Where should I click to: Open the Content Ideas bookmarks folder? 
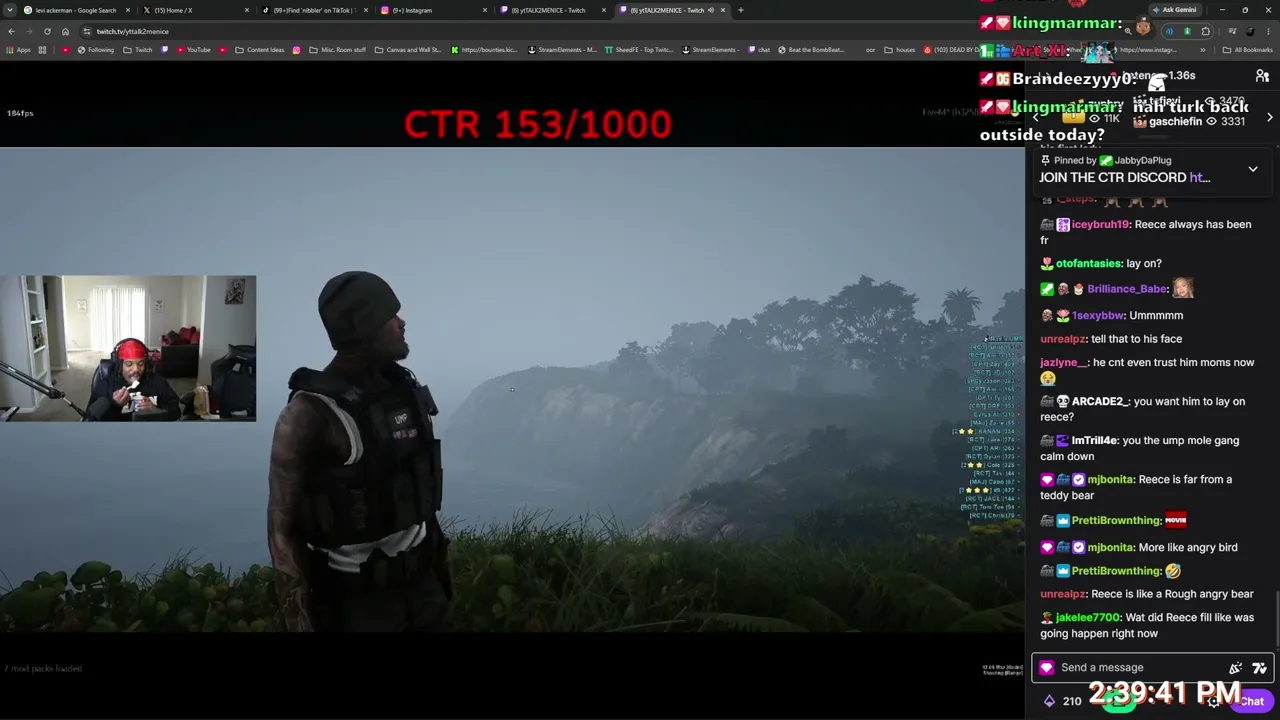coord(259,50)
